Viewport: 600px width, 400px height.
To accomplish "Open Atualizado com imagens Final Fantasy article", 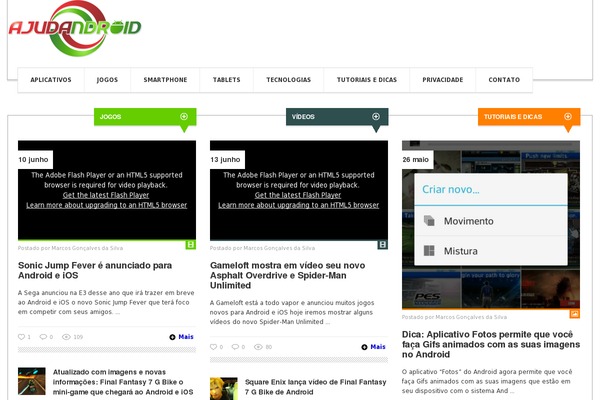I will coord(123,382).
